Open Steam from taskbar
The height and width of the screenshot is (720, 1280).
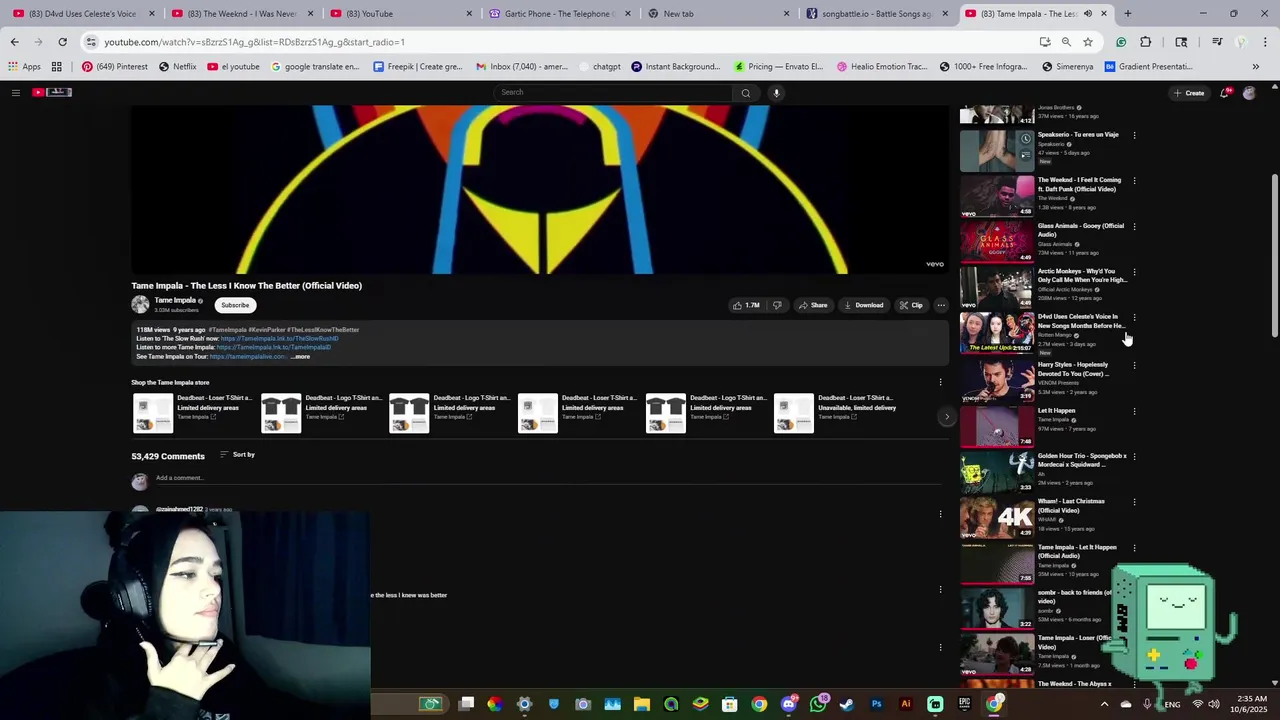tap(847, 704)
